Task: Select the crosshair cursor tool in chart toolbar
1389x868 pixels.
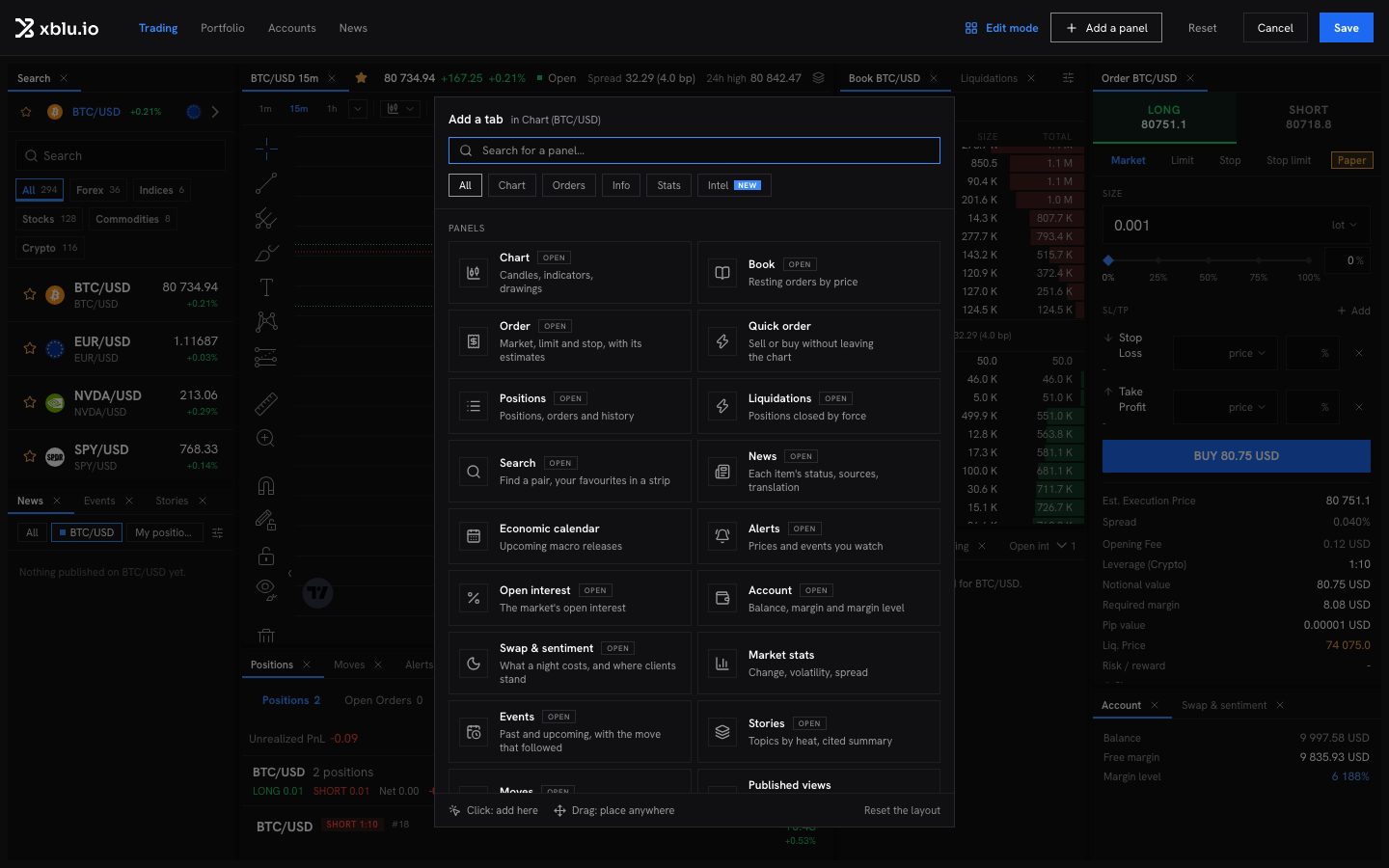Action: 266,148
